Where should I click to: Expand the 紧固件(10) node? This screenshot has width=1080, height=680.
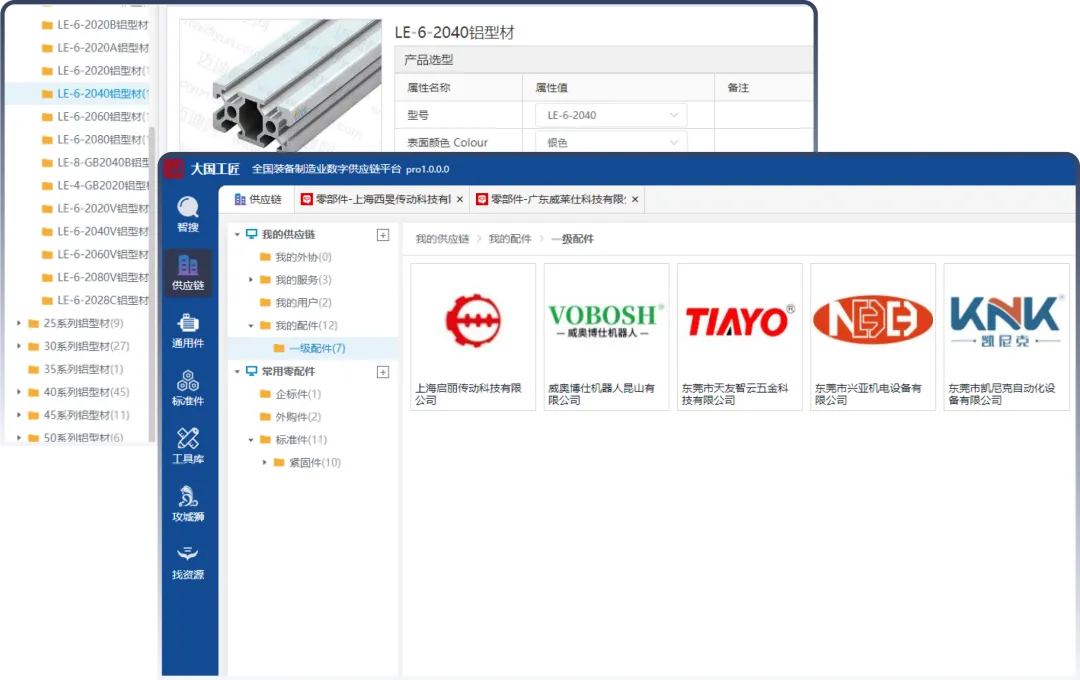pyautogui.click(x=264, y=462)
